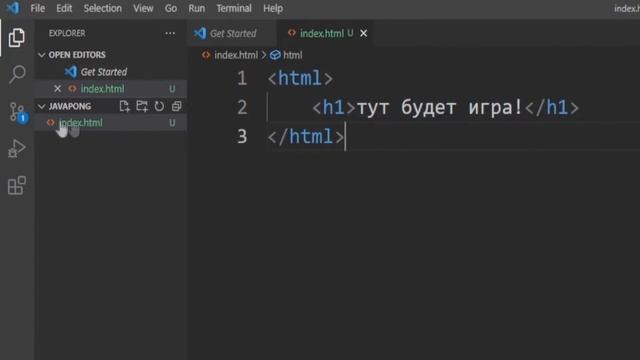The height and width of the screenshot is (360, 640).
Task: Click index.html in the breadcrumb
Action: [236, 55]
